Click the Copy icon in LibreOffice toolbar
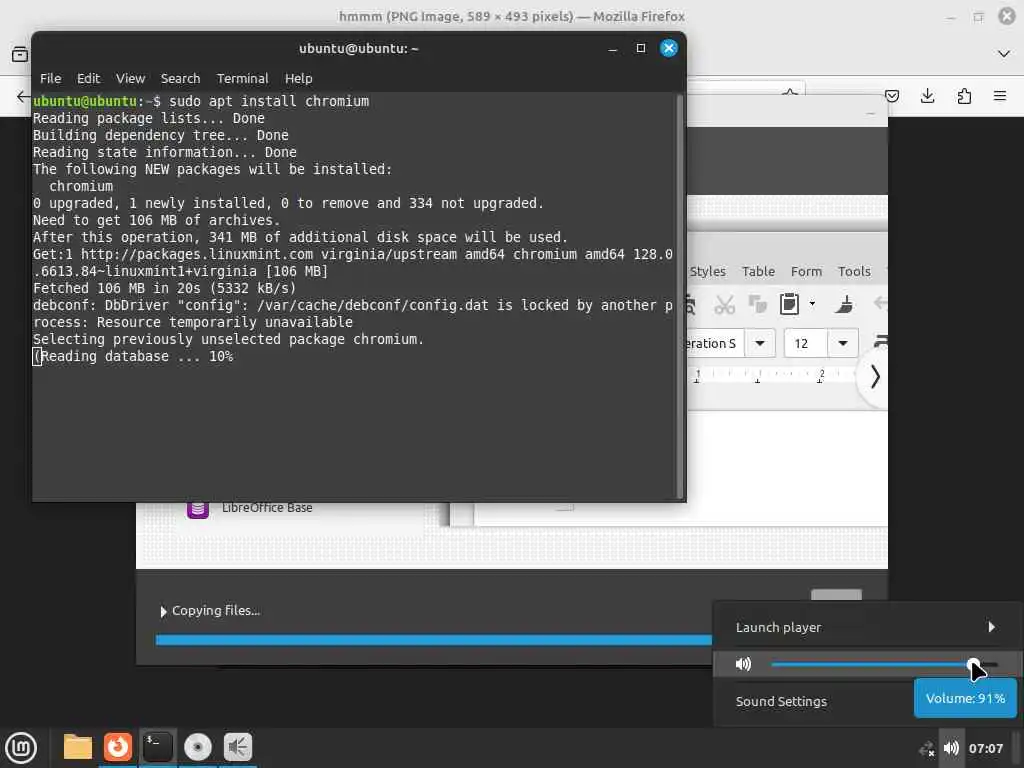The image size is (1024, 768). tap(758, 304)
